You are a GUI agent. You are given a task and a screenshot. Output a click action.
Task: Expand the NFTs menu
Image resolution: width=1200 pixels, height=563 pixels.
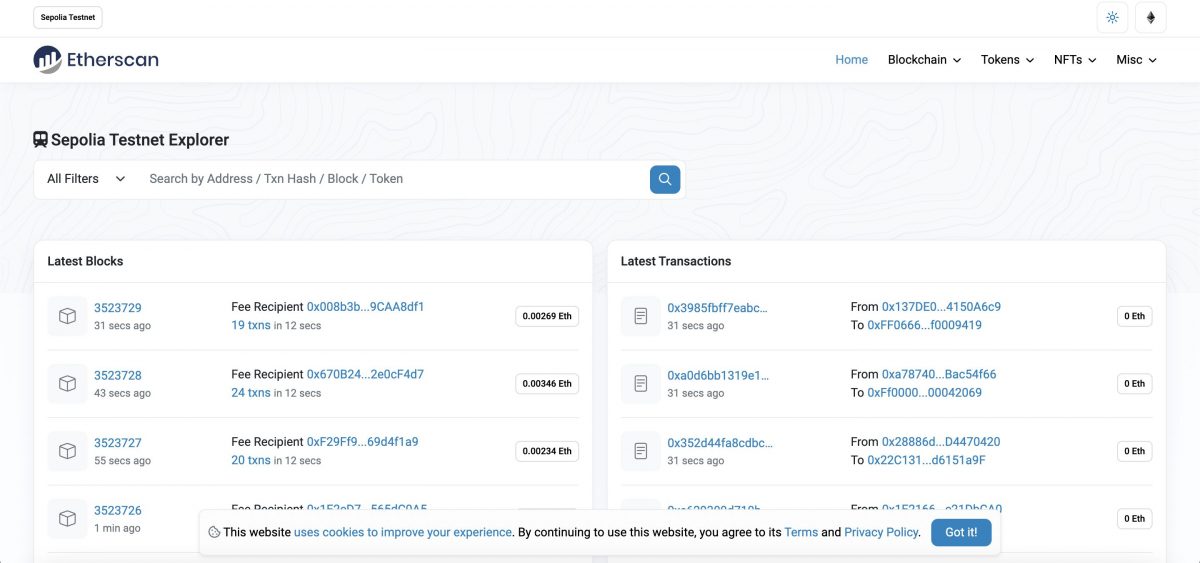[x=1075, y=60]
